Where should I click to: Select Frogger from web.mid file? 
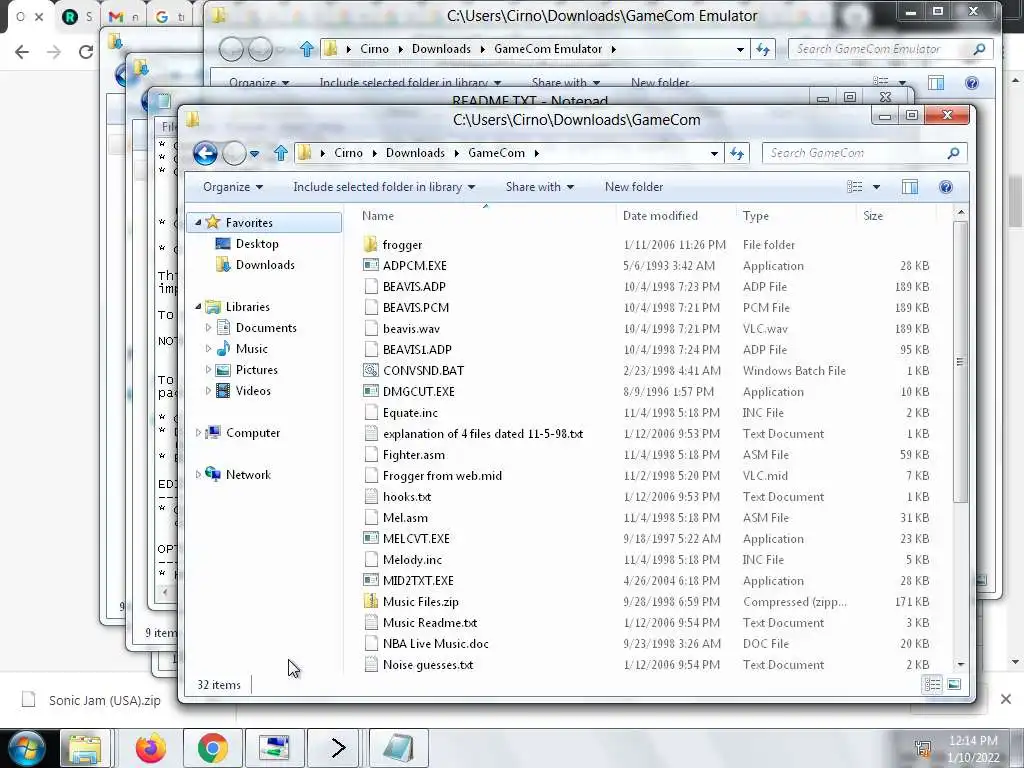[x=442, y=475]
